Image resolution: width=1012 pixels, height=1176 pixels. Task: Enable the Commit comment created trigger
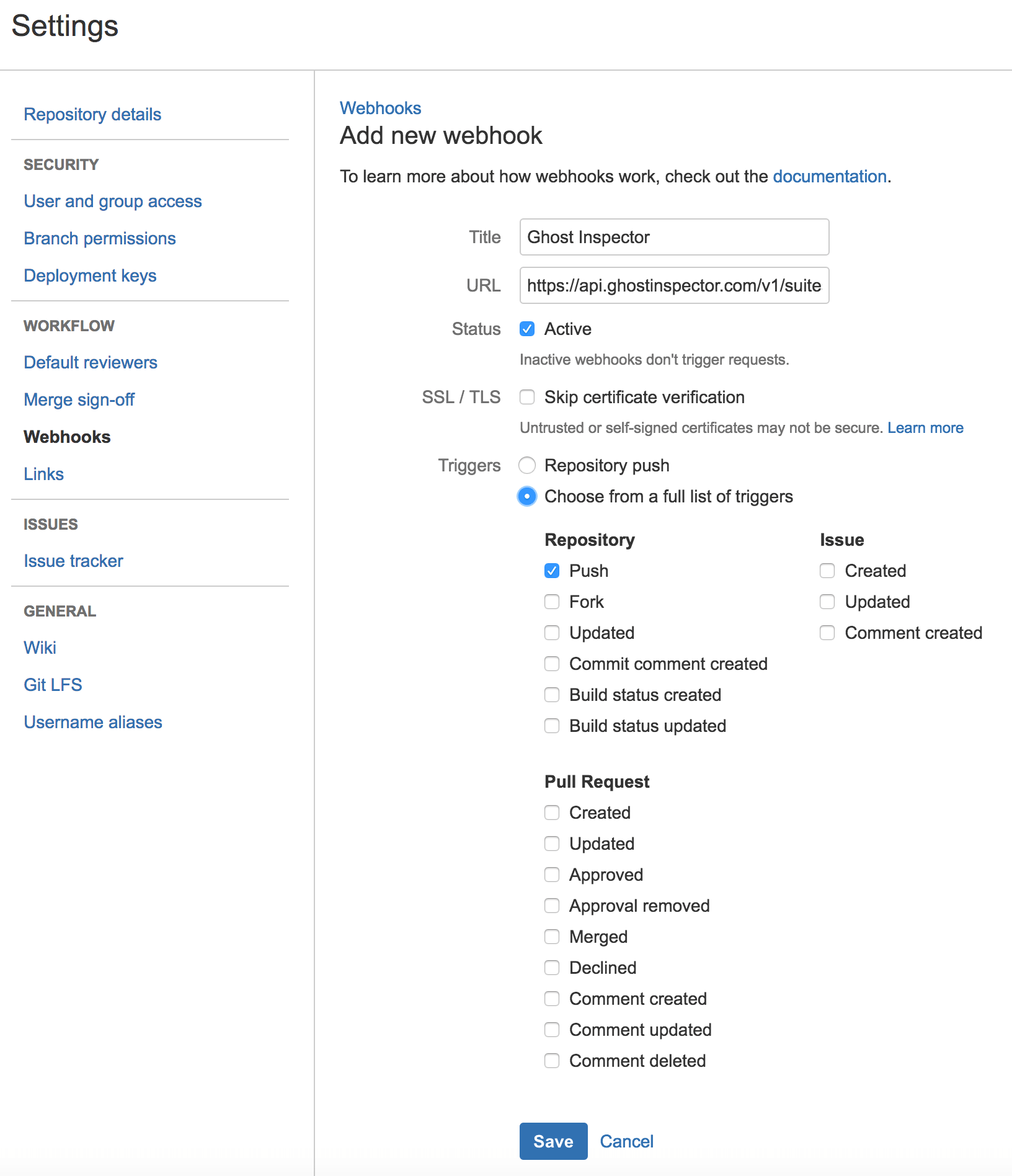tap(552, 664)
